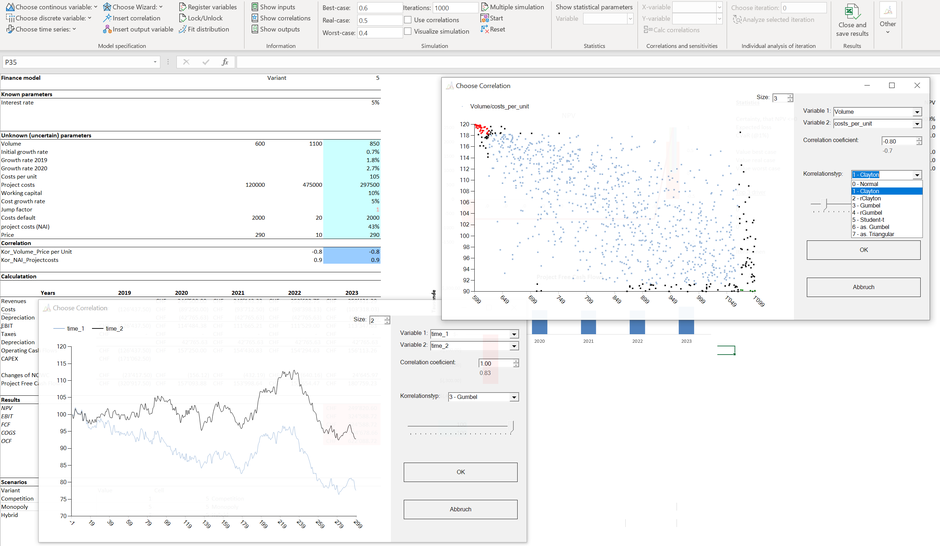Click the Choose discrete variable icon
The image size is (940, 546).
click(10, 18)
